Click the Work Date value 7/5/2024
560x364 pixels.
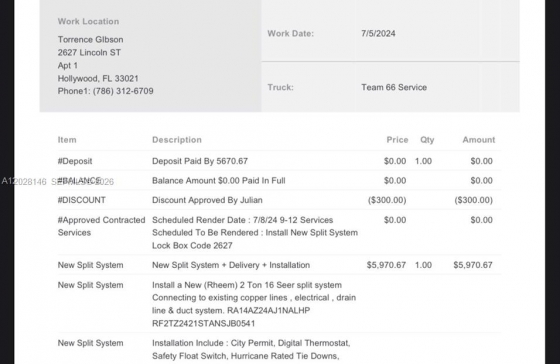(x=378, y=34)
